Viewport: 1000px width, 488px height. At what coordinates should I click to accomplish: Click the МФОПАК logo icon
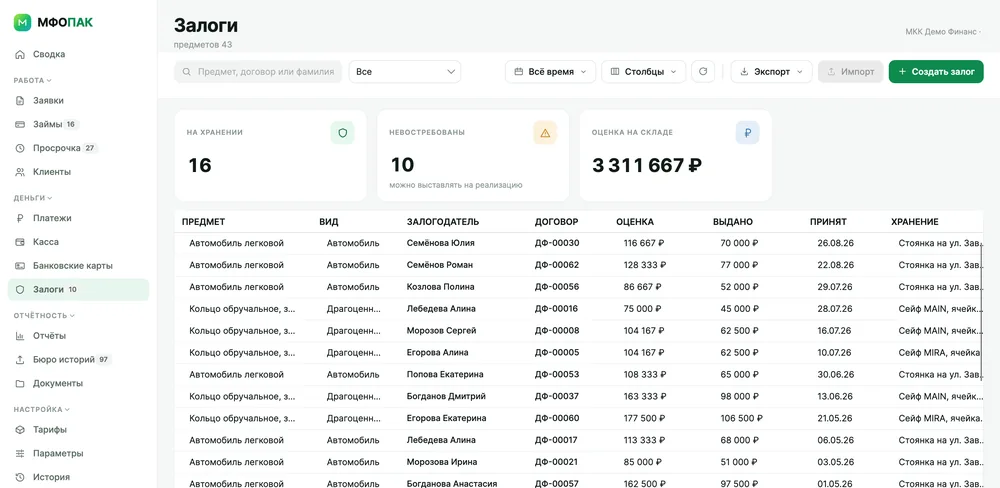[x=22, y=22]
